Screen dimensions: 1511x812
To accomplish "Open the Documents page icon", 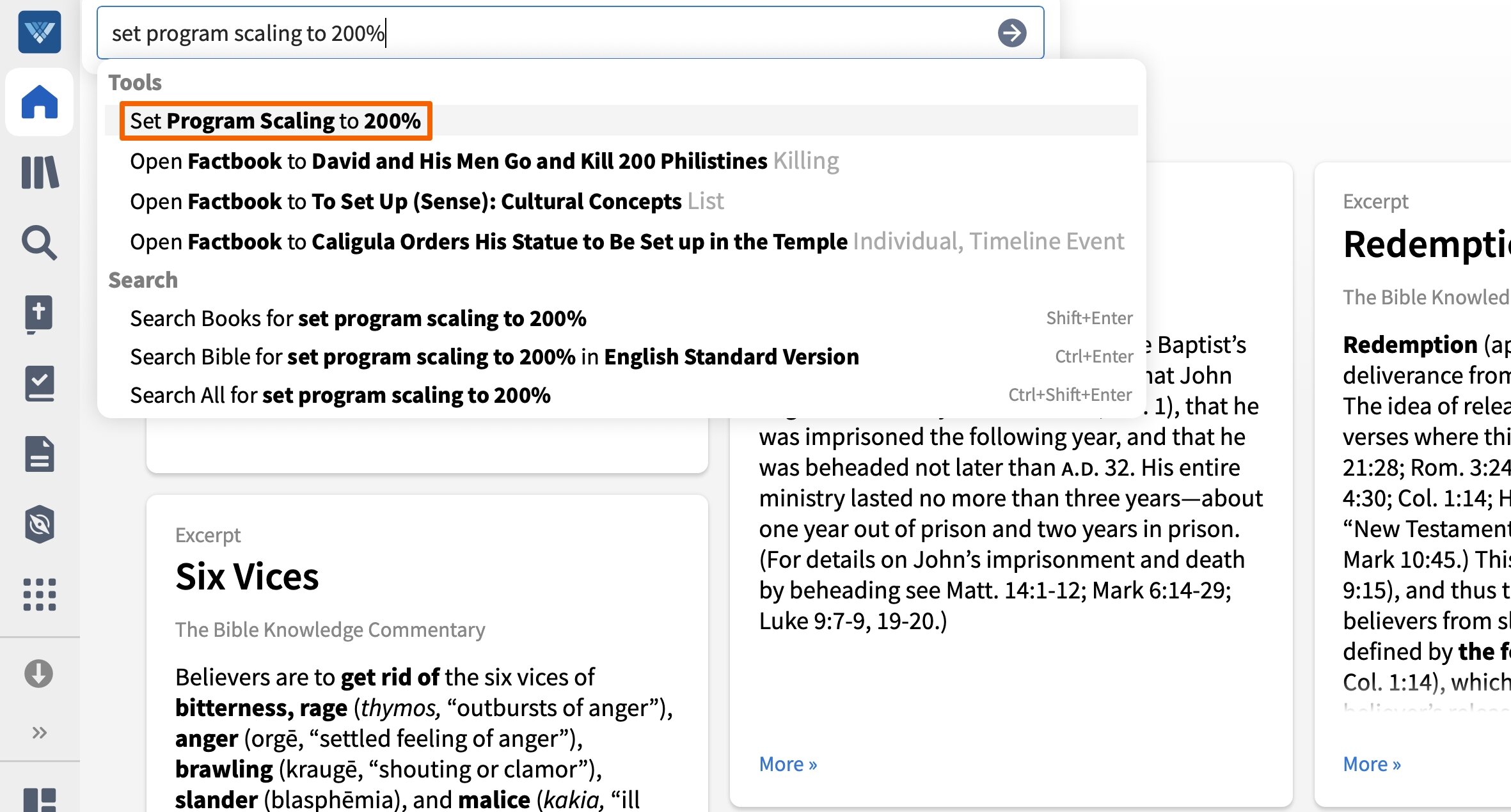I will tap(40, 454).
